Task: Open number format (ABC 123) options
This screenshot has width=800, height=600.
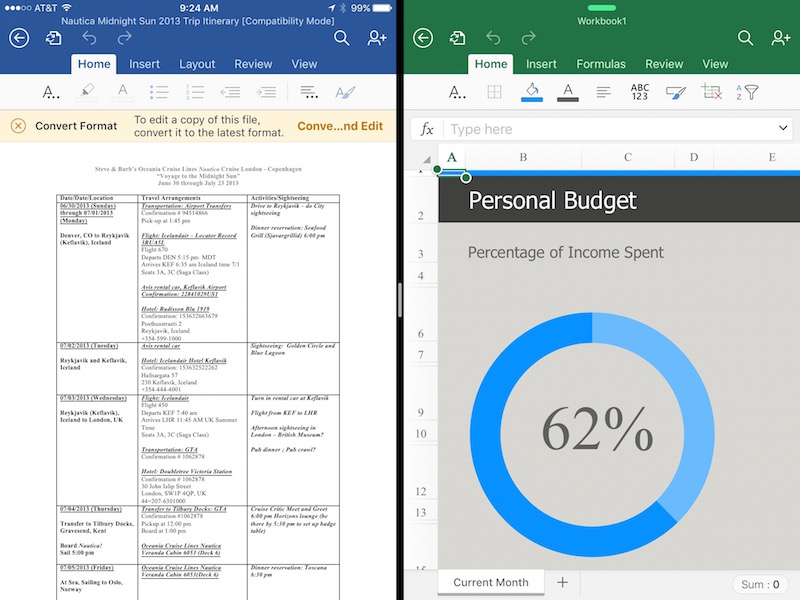Action: coord(640,92)
